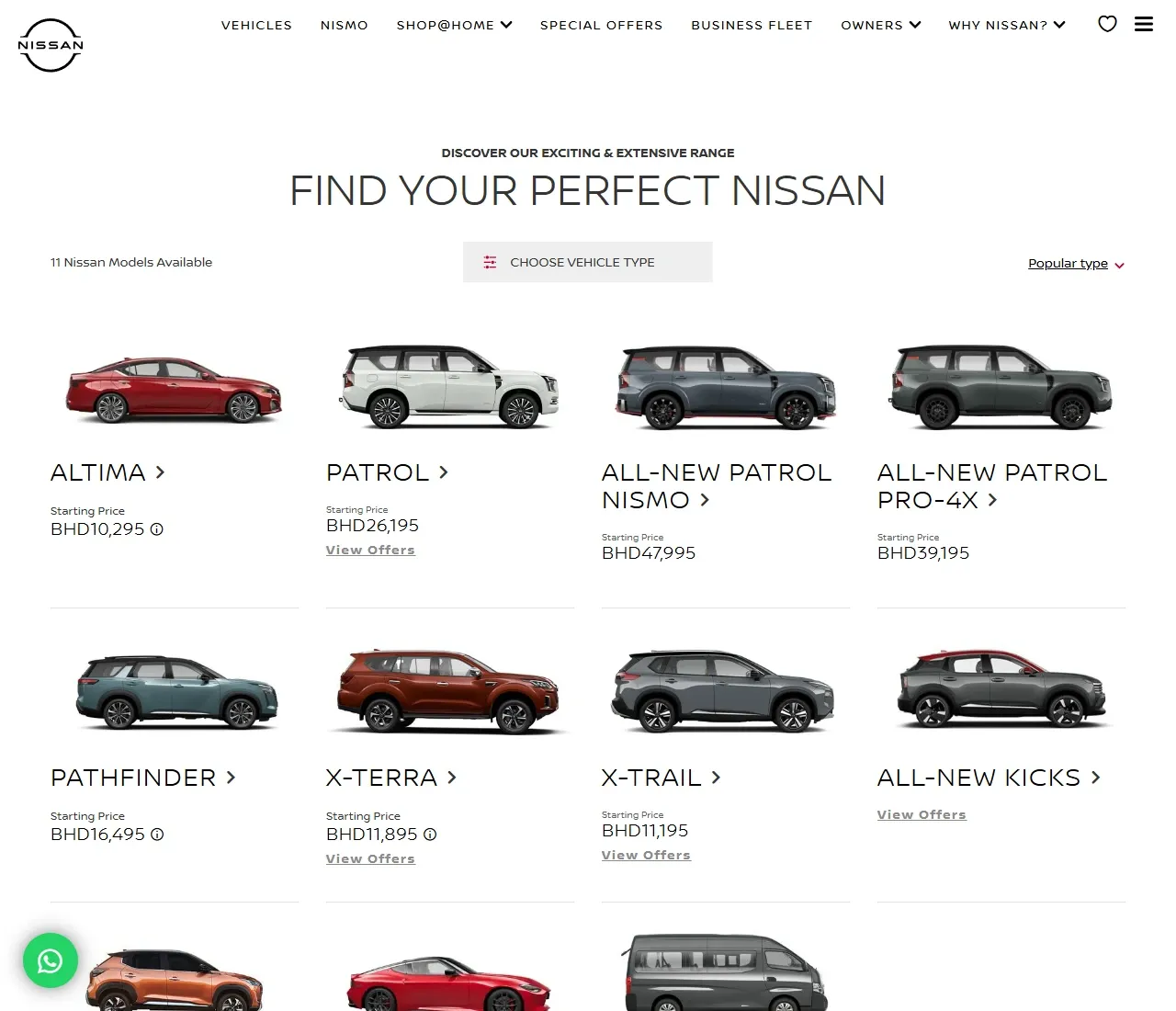Click info icon beside X-Terra price

click(430, 835)
